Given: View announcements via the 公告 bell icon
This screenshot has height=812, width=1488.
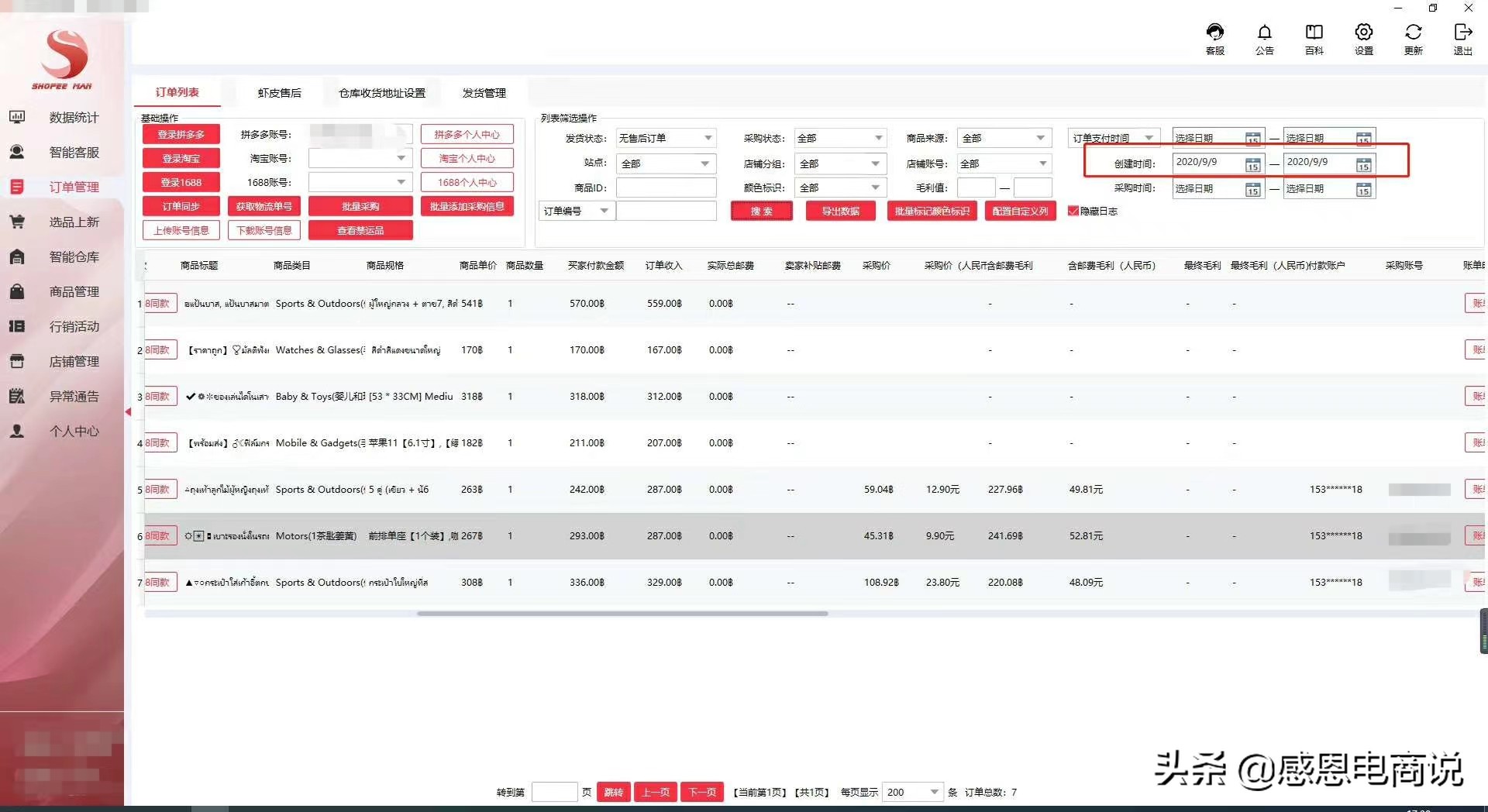Looking at the screenshot, I should (x=1264, y=39).
